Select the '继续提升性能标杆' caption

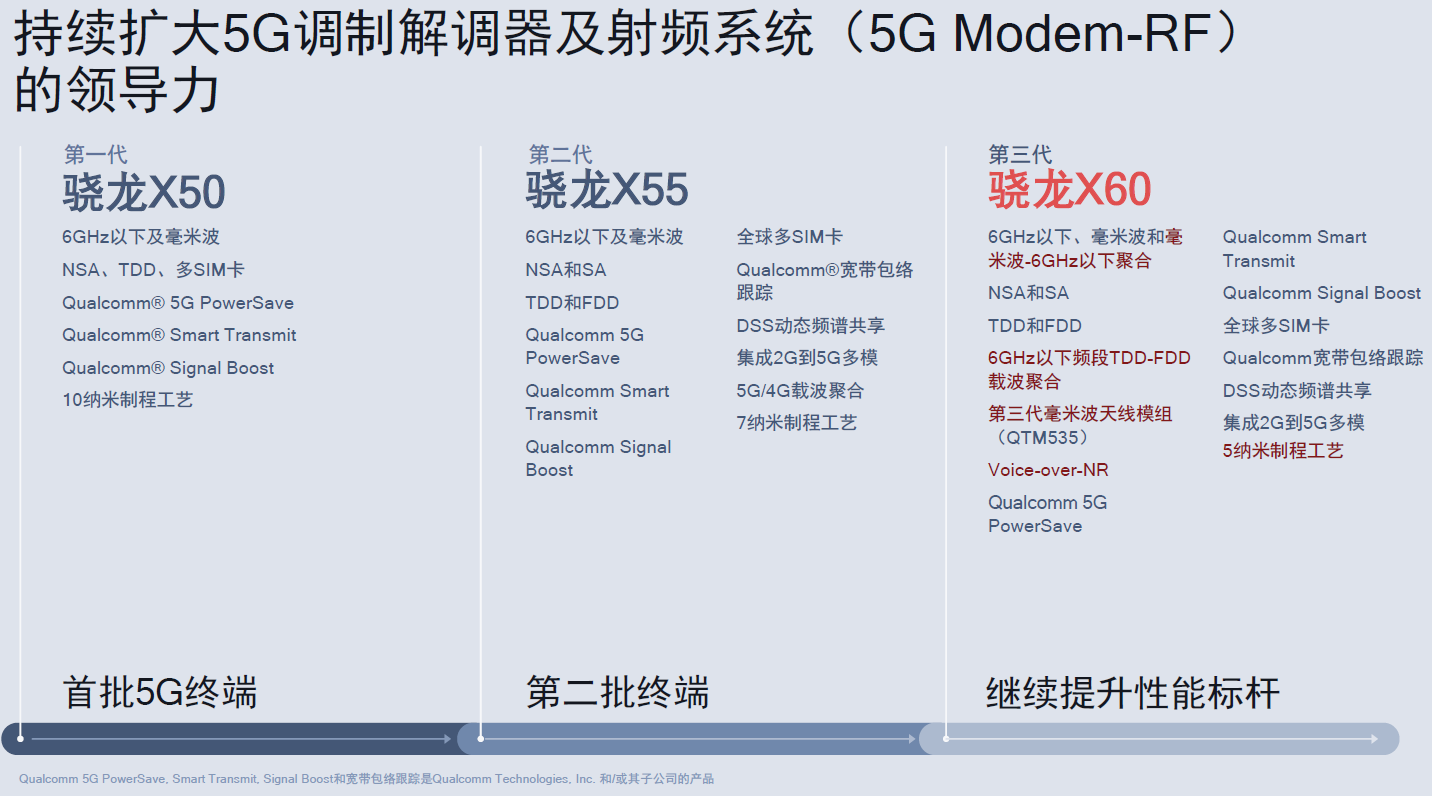1133,692
